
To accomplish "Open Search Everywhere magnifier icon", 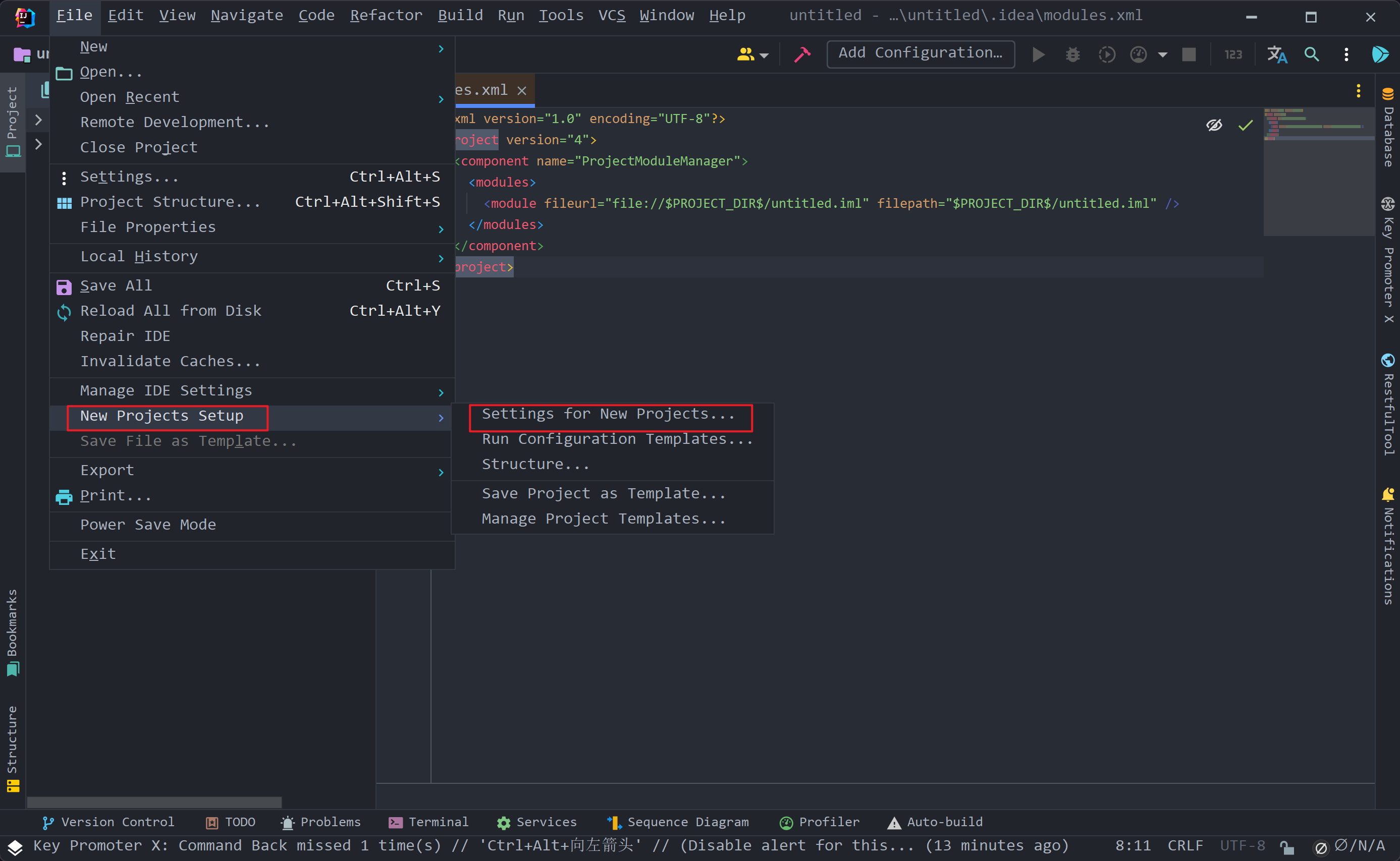I will point(1312,54).
